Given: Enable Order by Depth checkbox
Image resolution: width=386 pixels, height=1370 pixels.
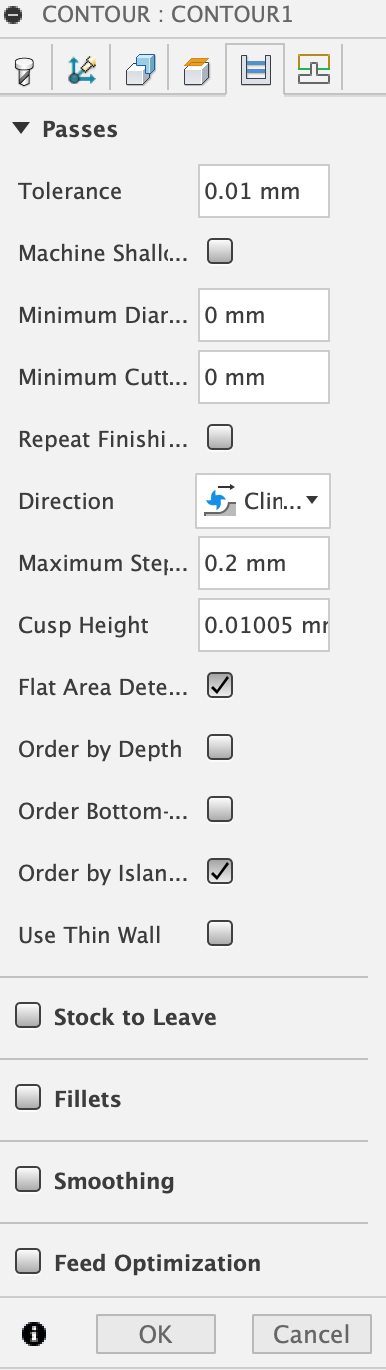Looking at the screenshot, I should (220, 747).
